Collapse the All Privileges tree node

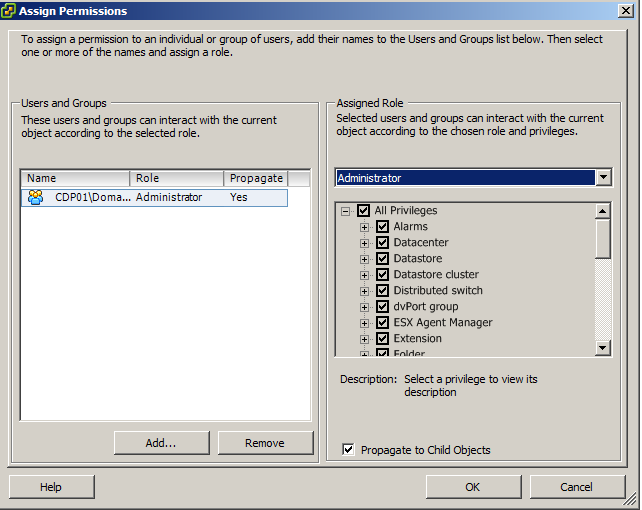pyautogui.click(x=346, y=211)
